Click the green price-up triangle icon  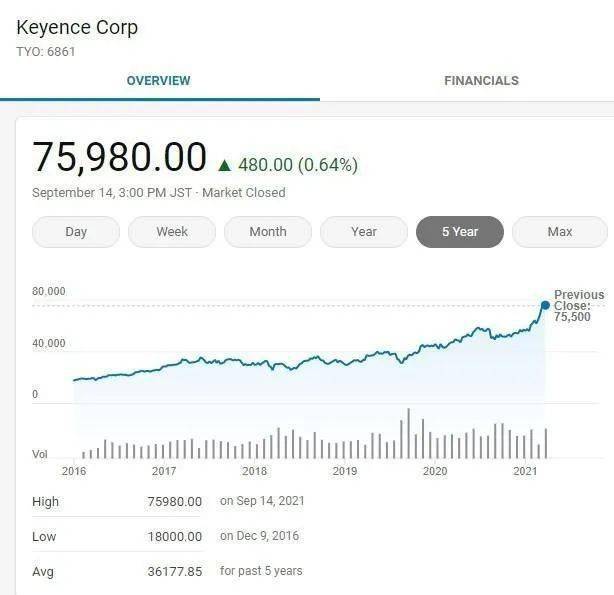click(224, 165)
